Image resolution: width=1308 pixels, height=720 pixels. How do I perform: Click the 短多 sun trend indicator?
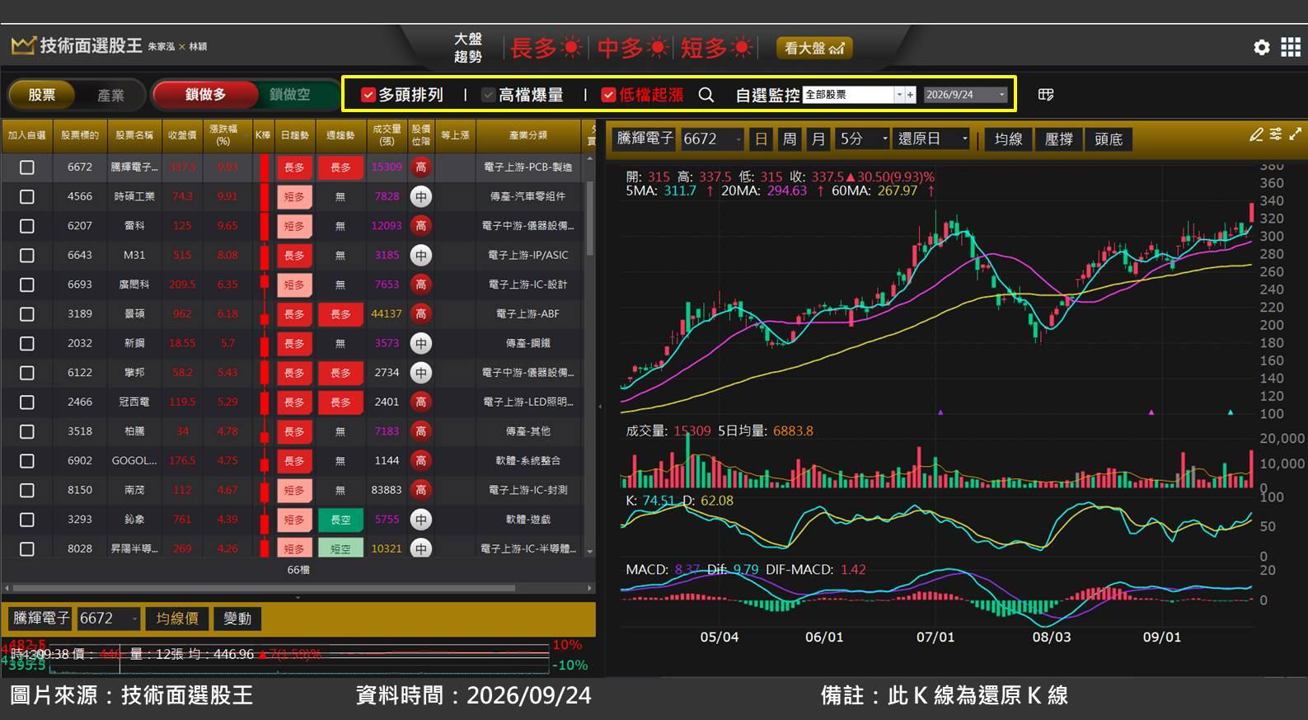point(717,48)
